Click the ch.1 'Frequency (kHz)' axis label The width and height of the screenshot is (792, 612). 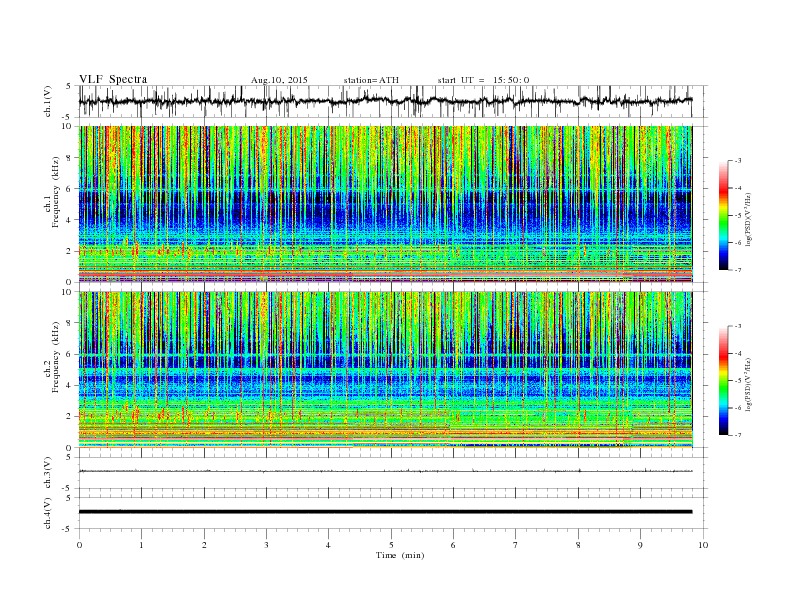(x=56, y=192)
